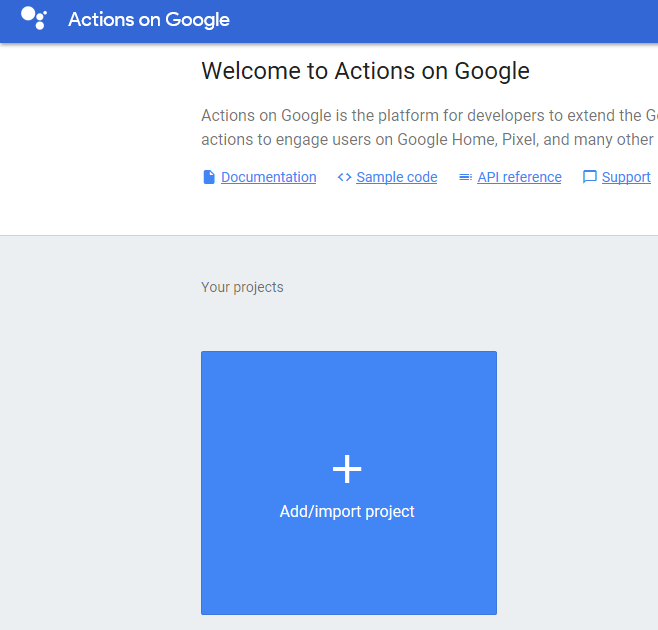Click the Add/import project card label
Screen dimensions: 658x630
coord(347,512)
